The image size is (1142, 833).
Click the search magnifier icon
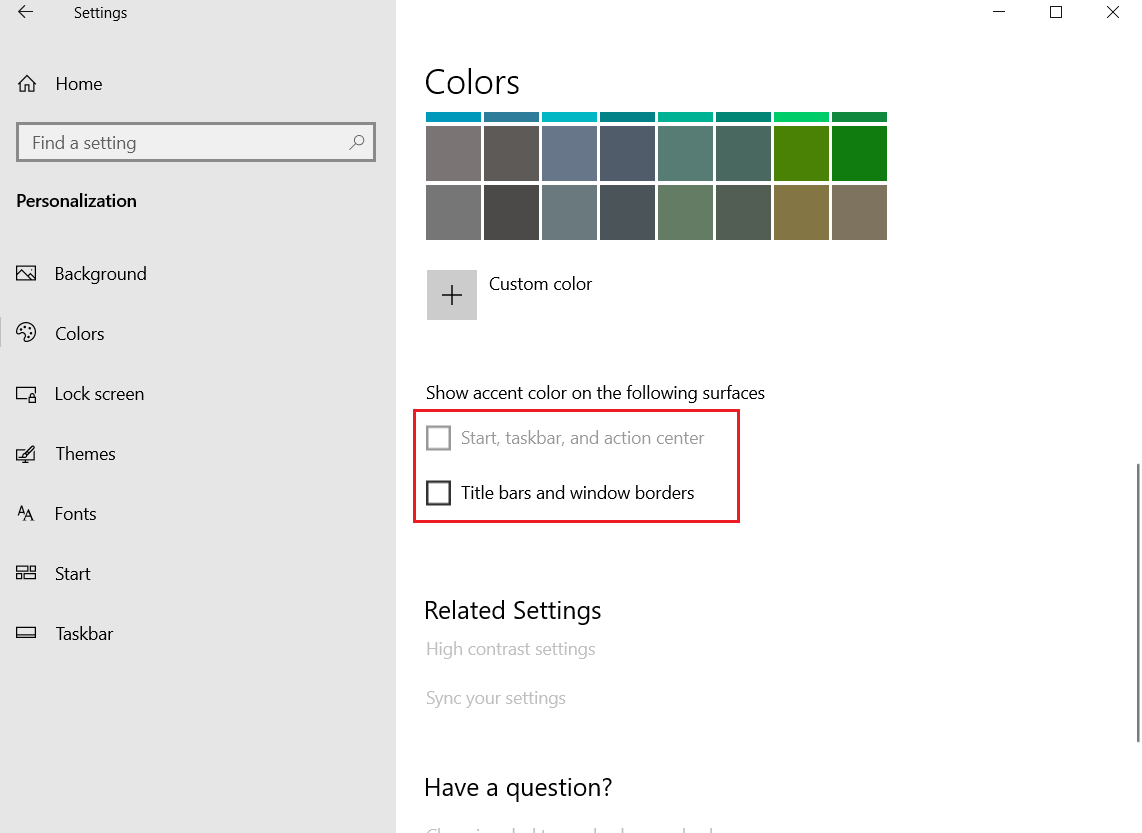(x=356, y=142)
